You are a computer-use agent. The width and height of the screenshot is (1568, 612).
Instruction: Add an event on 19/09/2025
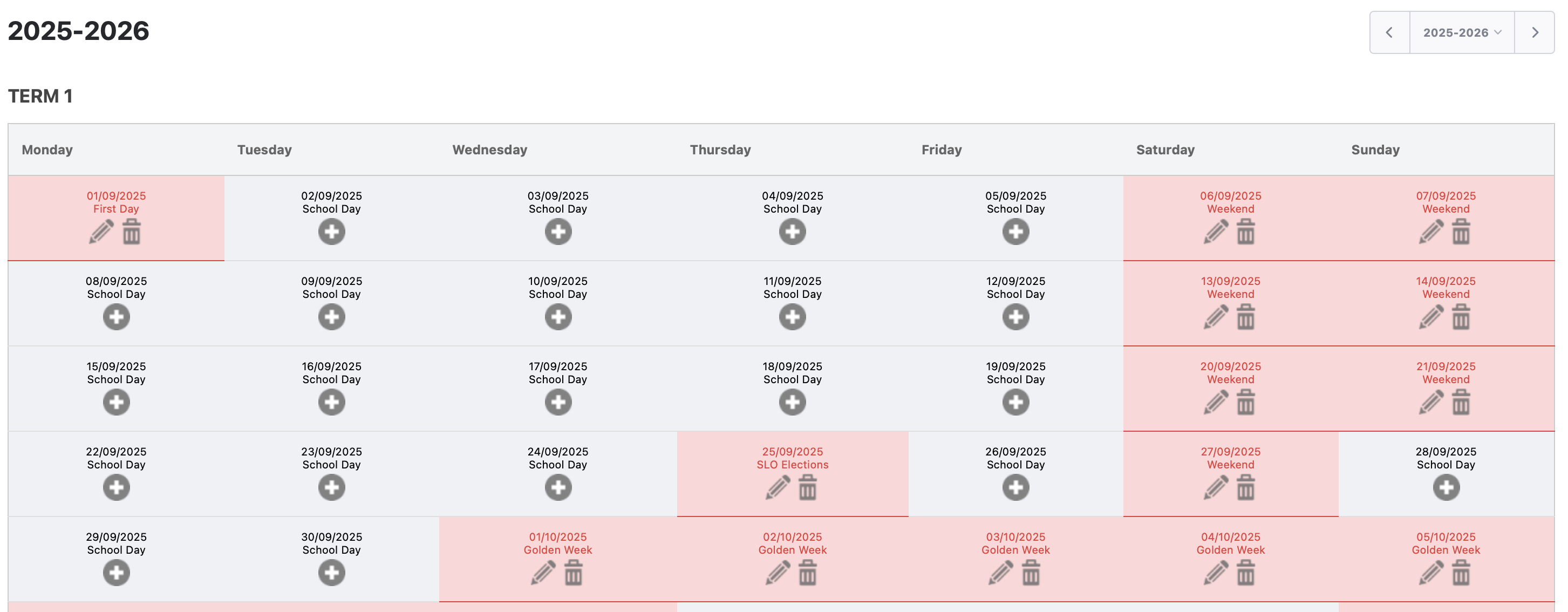(x=1015, y=403)
